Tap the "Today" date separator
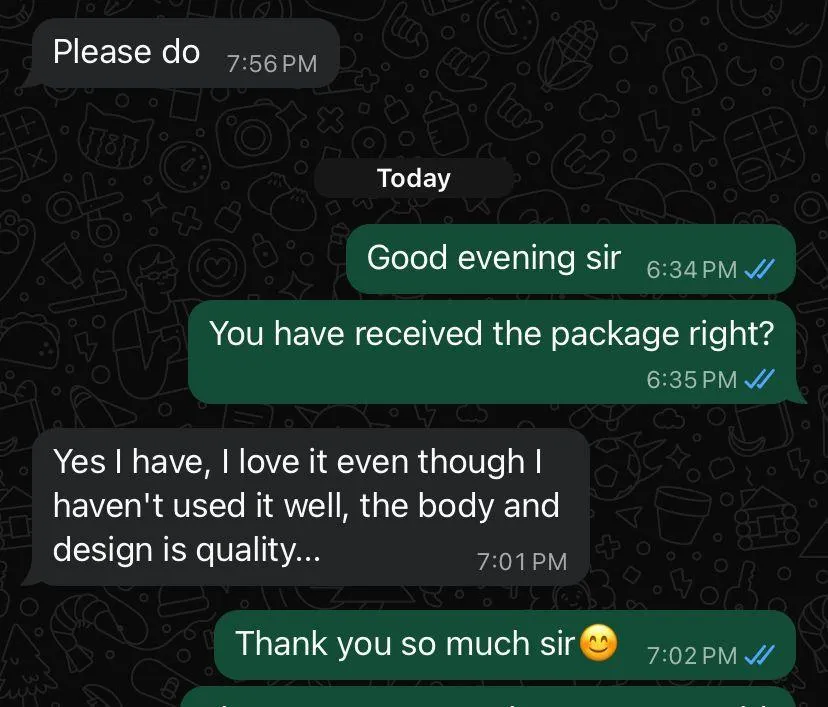Screen dimensions: 828x707 414,178
